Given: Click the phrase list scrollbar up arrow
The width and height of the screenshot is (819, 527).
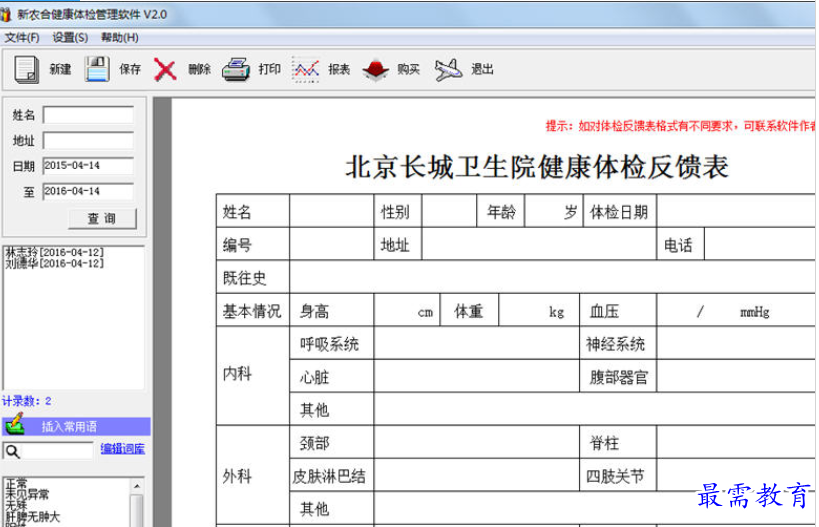Looking at the screenshot, I should coord(138,486).
